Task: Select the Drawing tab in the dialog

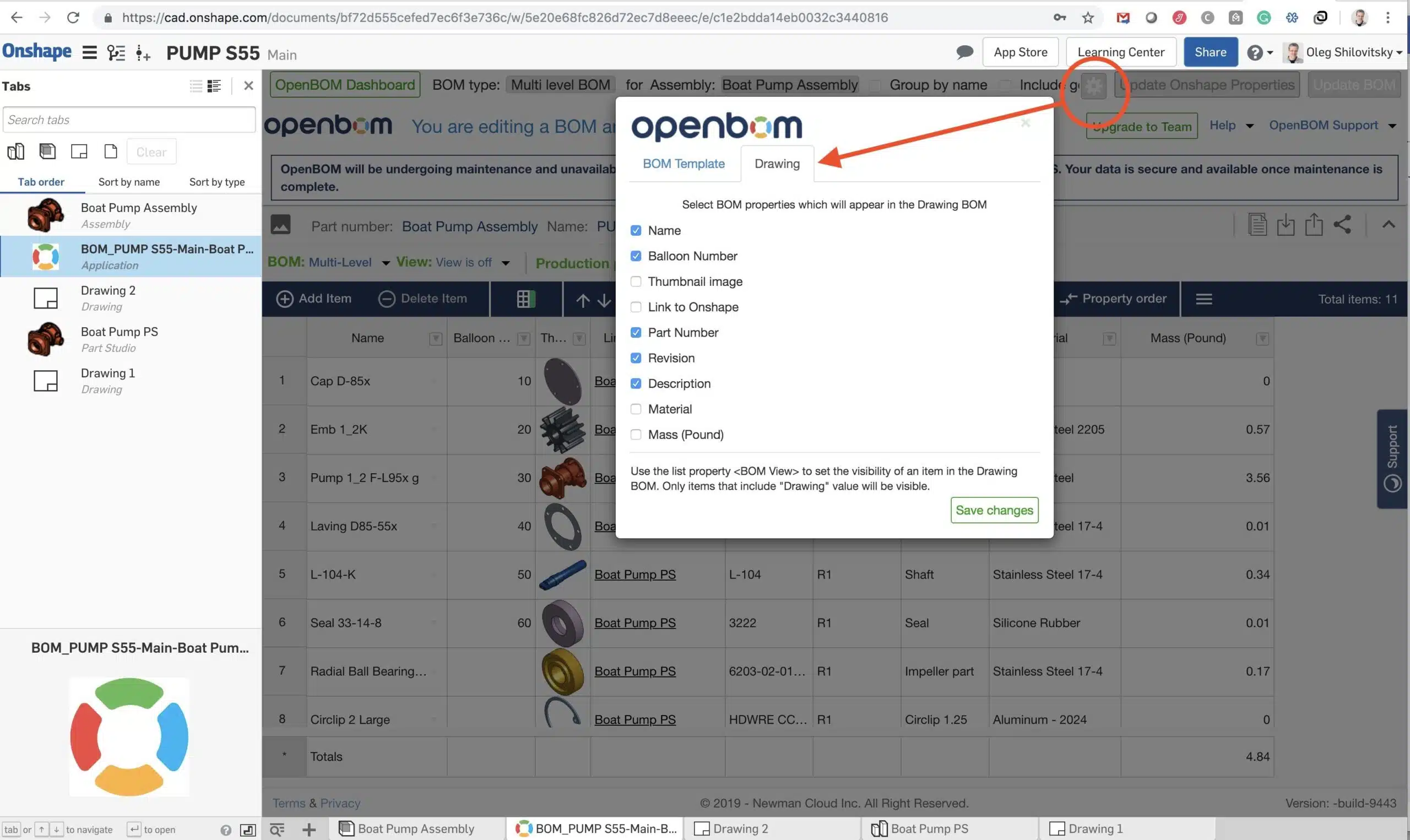Action: (777, 164)
